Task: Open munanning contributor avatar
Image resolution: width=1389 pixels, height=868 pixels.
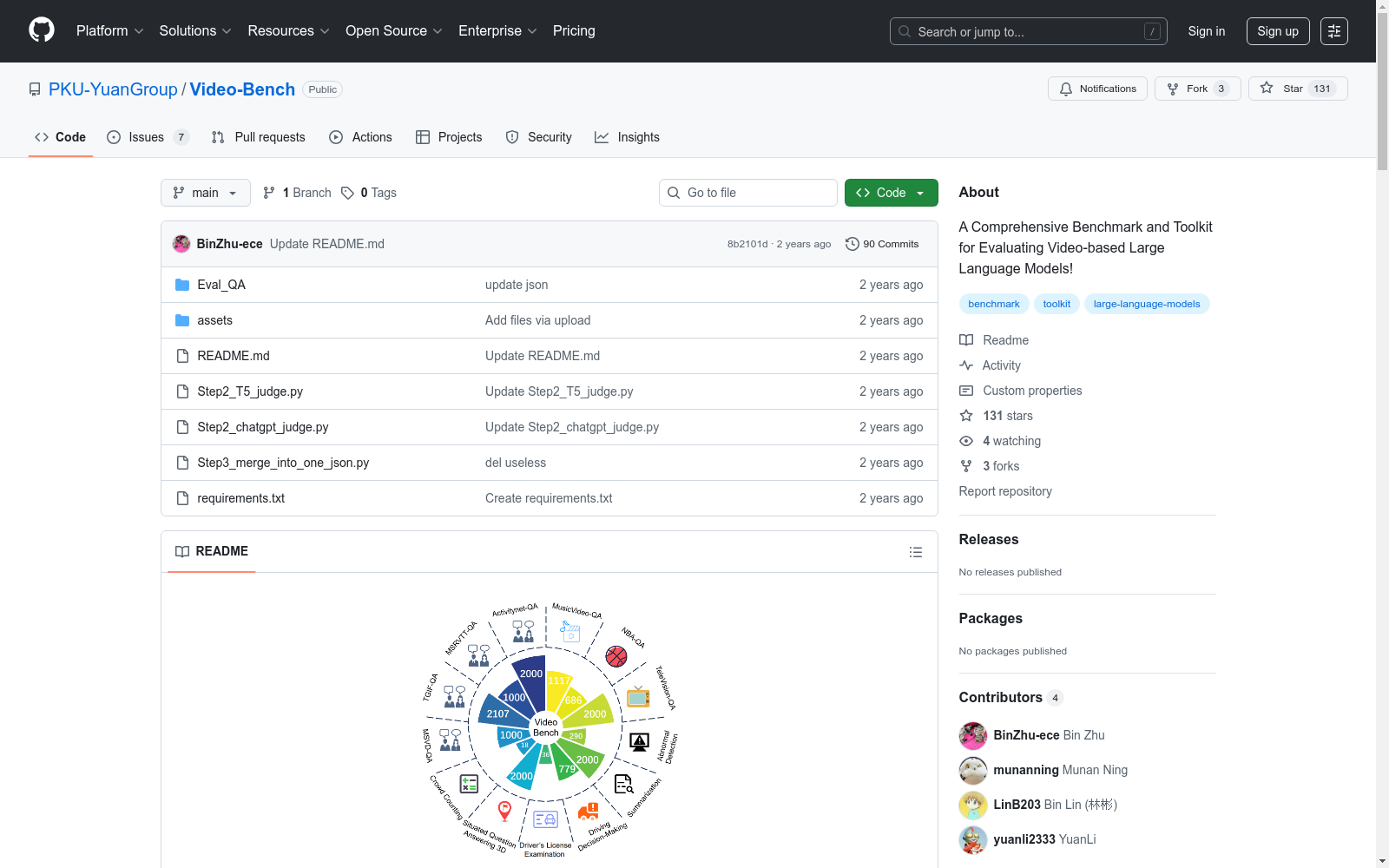Action: 973,770
